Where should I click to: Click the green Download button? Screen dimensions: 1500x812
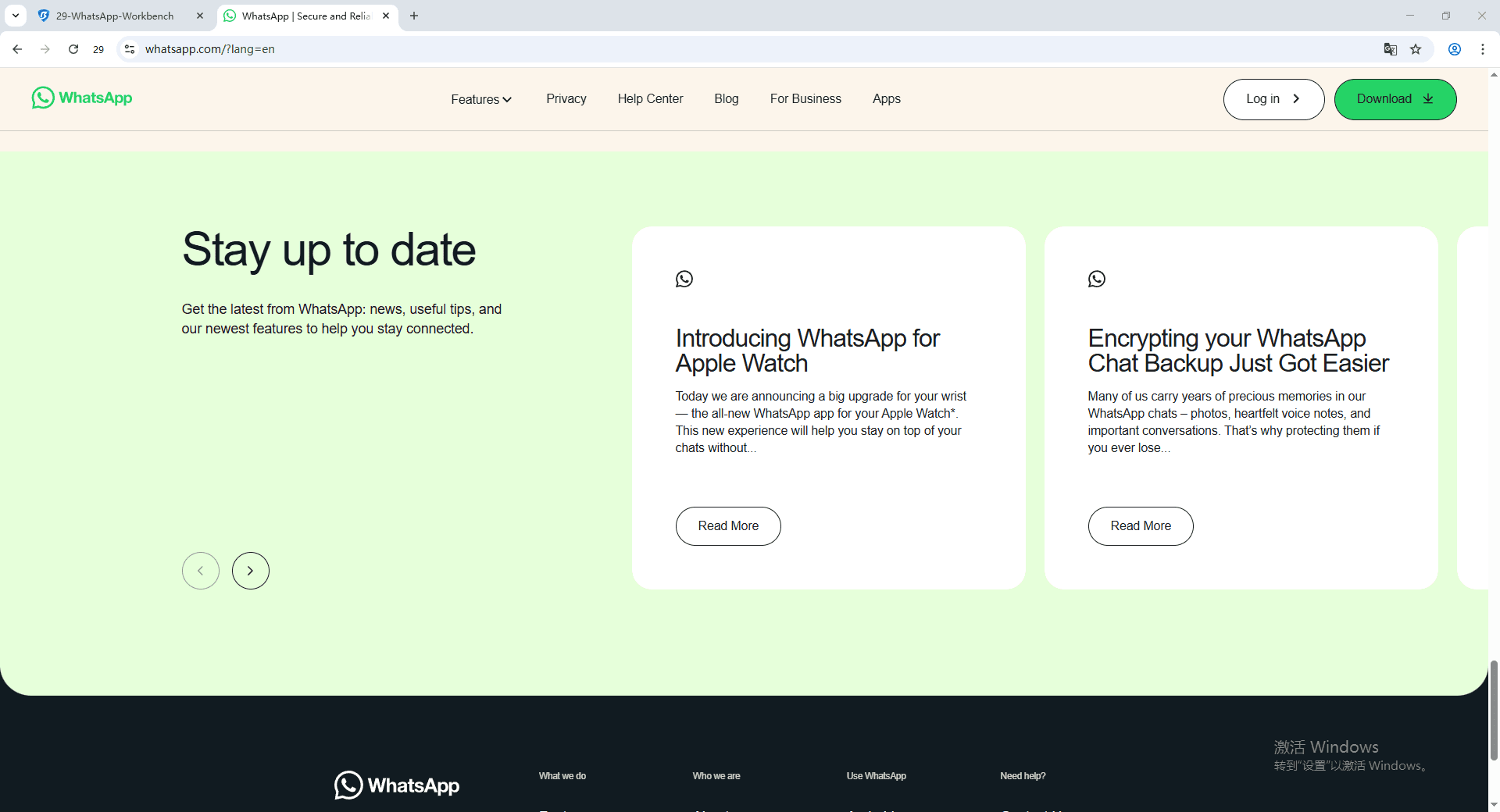click(1395, 98)
